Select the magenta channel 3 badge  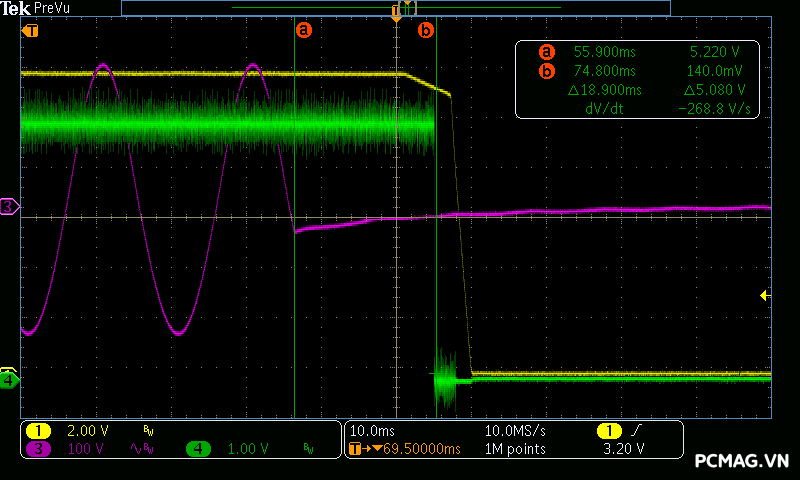pyautogui.click(x=38, y=449)
